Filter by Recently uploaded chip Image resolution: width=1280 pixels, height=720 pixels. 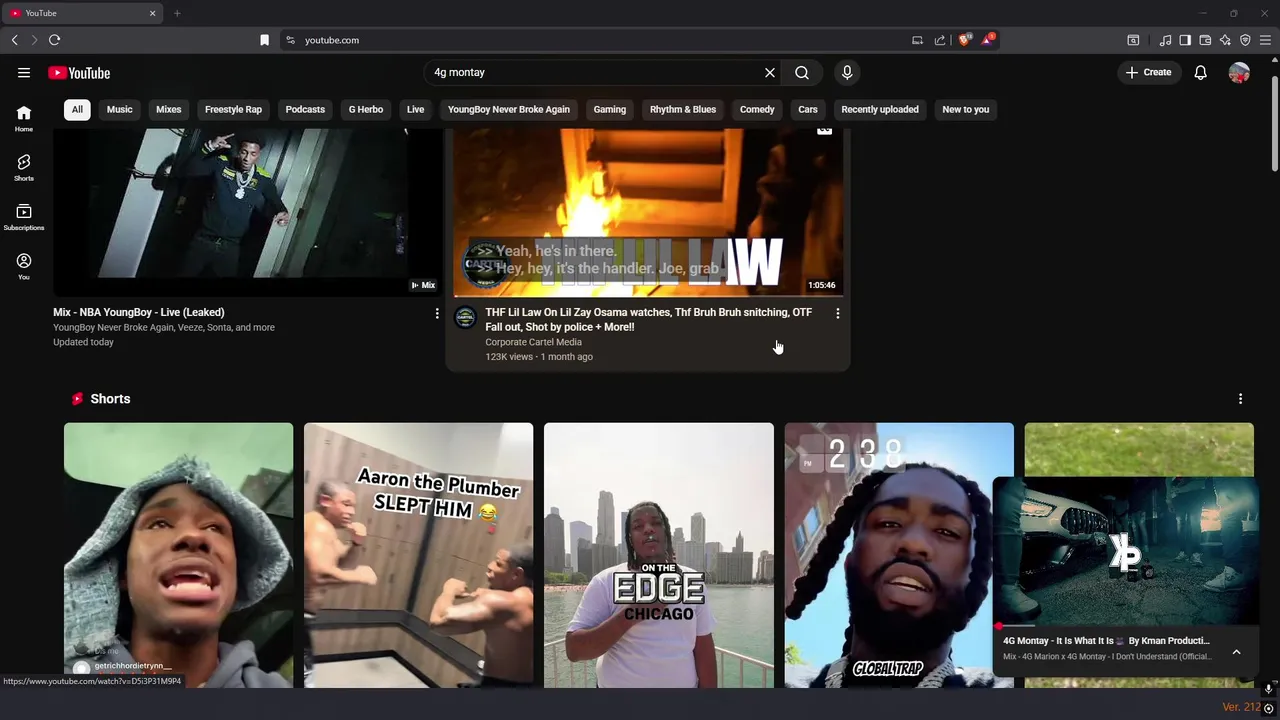click(880, 109)
